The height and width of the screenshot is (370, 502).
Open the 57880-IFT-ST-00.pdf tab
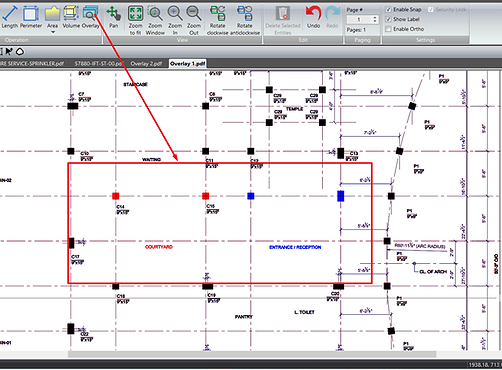(98, 63)
